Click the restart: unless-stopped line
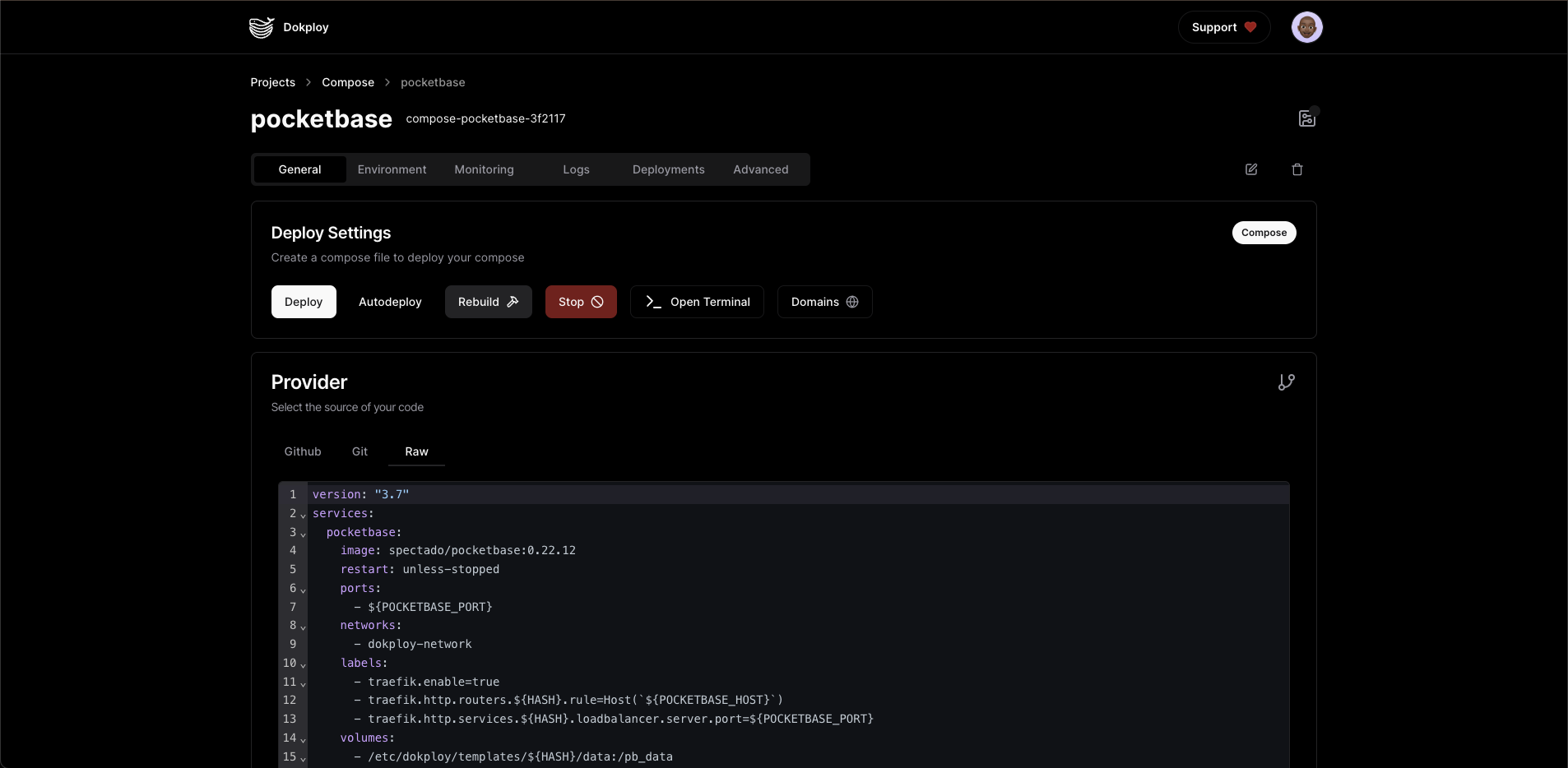 pos(799,569)
